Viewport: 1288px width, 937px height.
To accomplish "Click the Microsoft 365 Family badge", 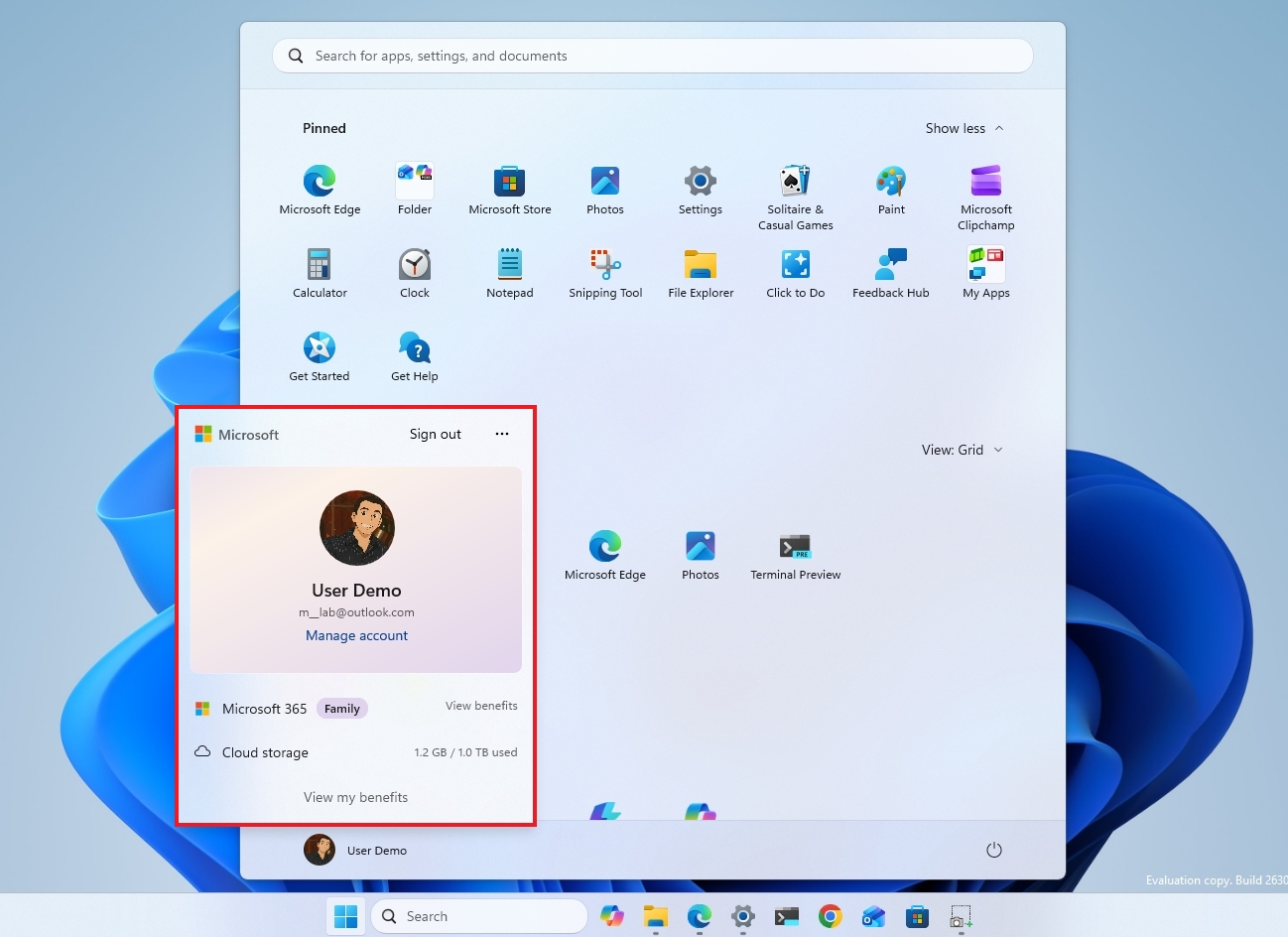I will [x=342, y=709].
